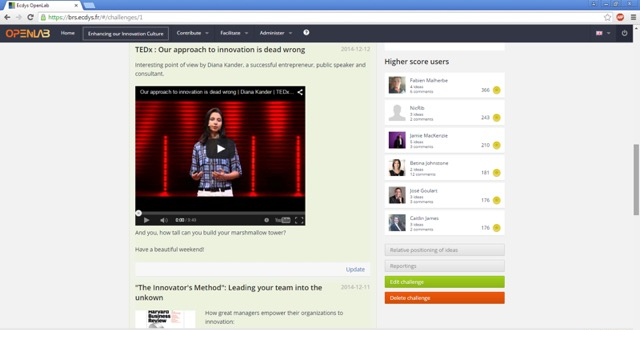Image resolution: width=640 pixels, height=360 pixels.
Task: Click the Update link under post
Action: 355,269
